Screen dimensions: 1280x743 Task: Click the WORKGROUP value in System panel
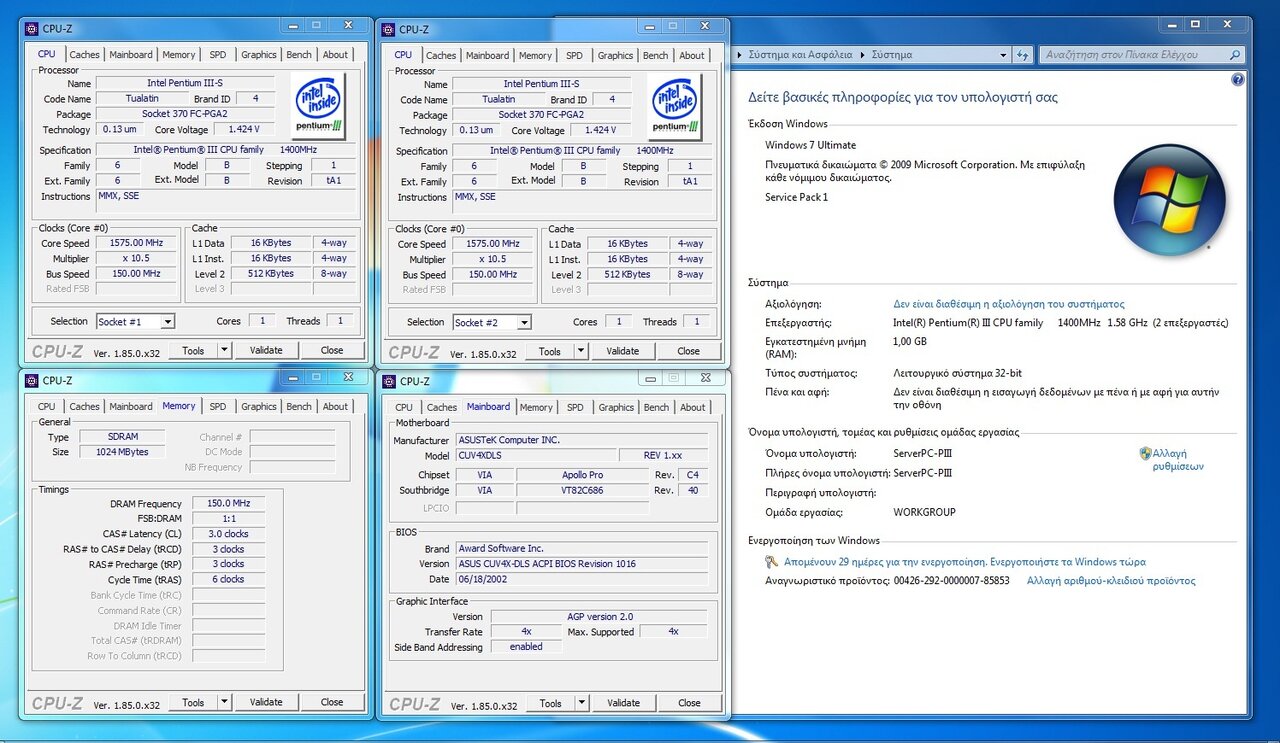pos(924,512)
